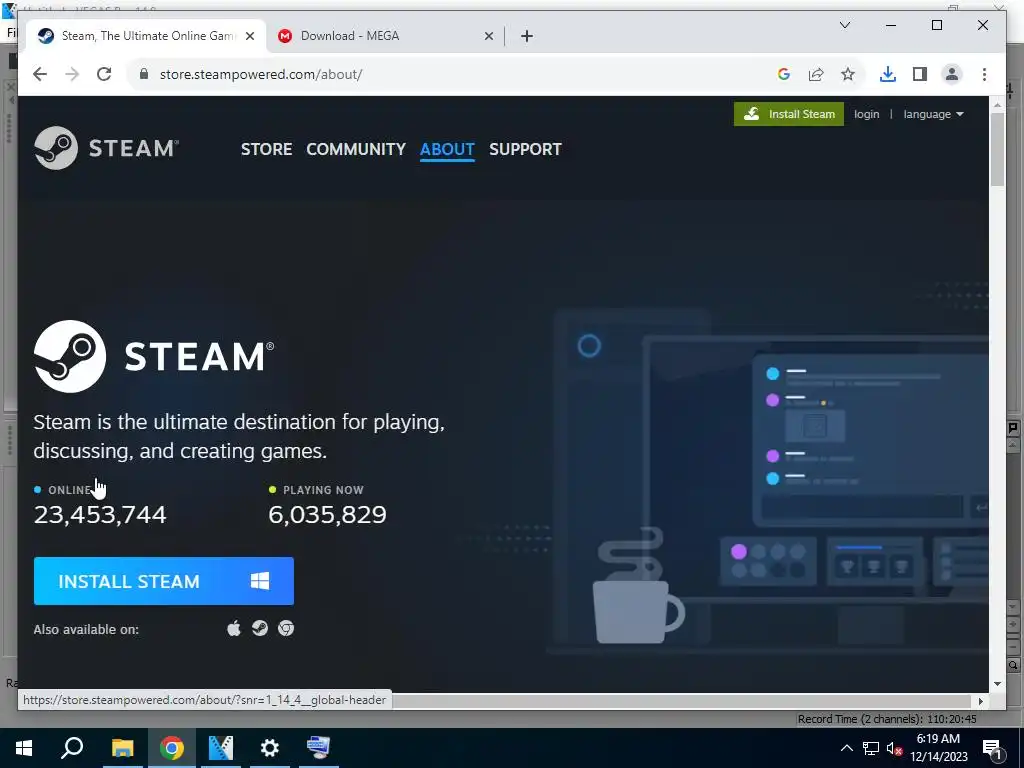Expand the tab search chevron
Image resolution: width=1024 pixels, height=768 pixels.
coord(844,25)
